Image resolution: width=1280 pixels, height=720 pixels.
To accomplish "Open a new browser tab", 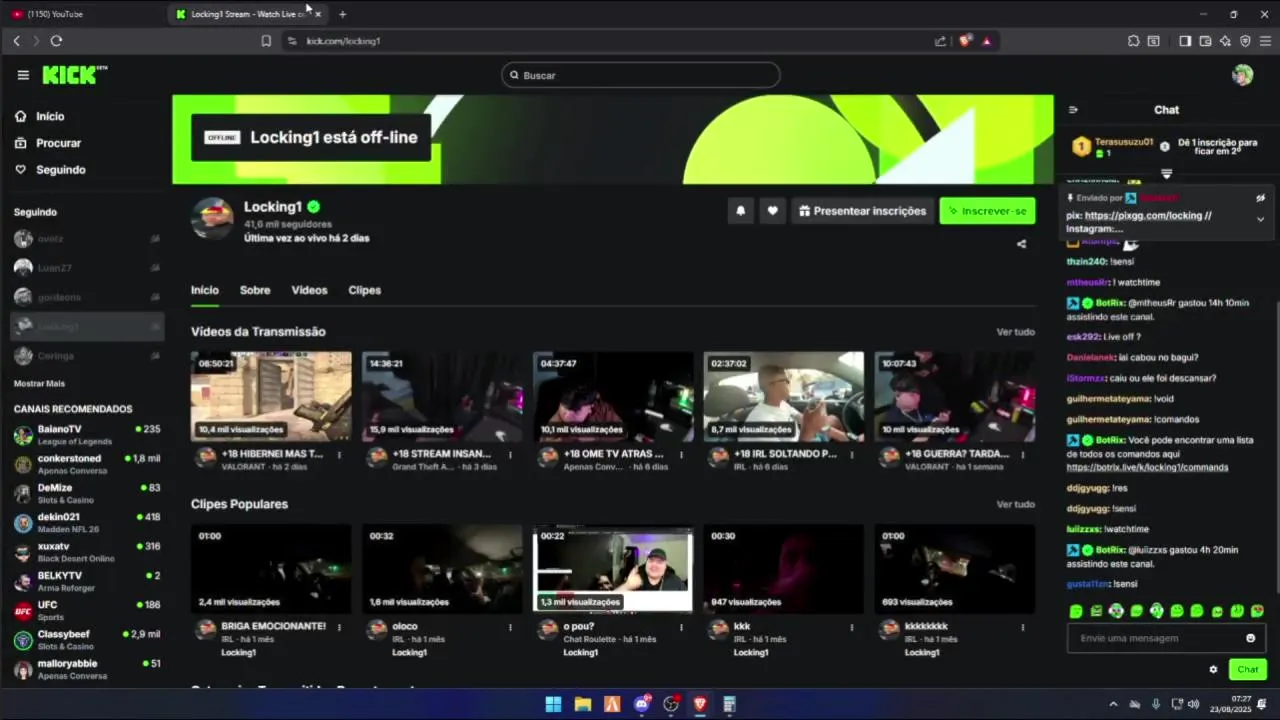I will click(x=342, y=14).
